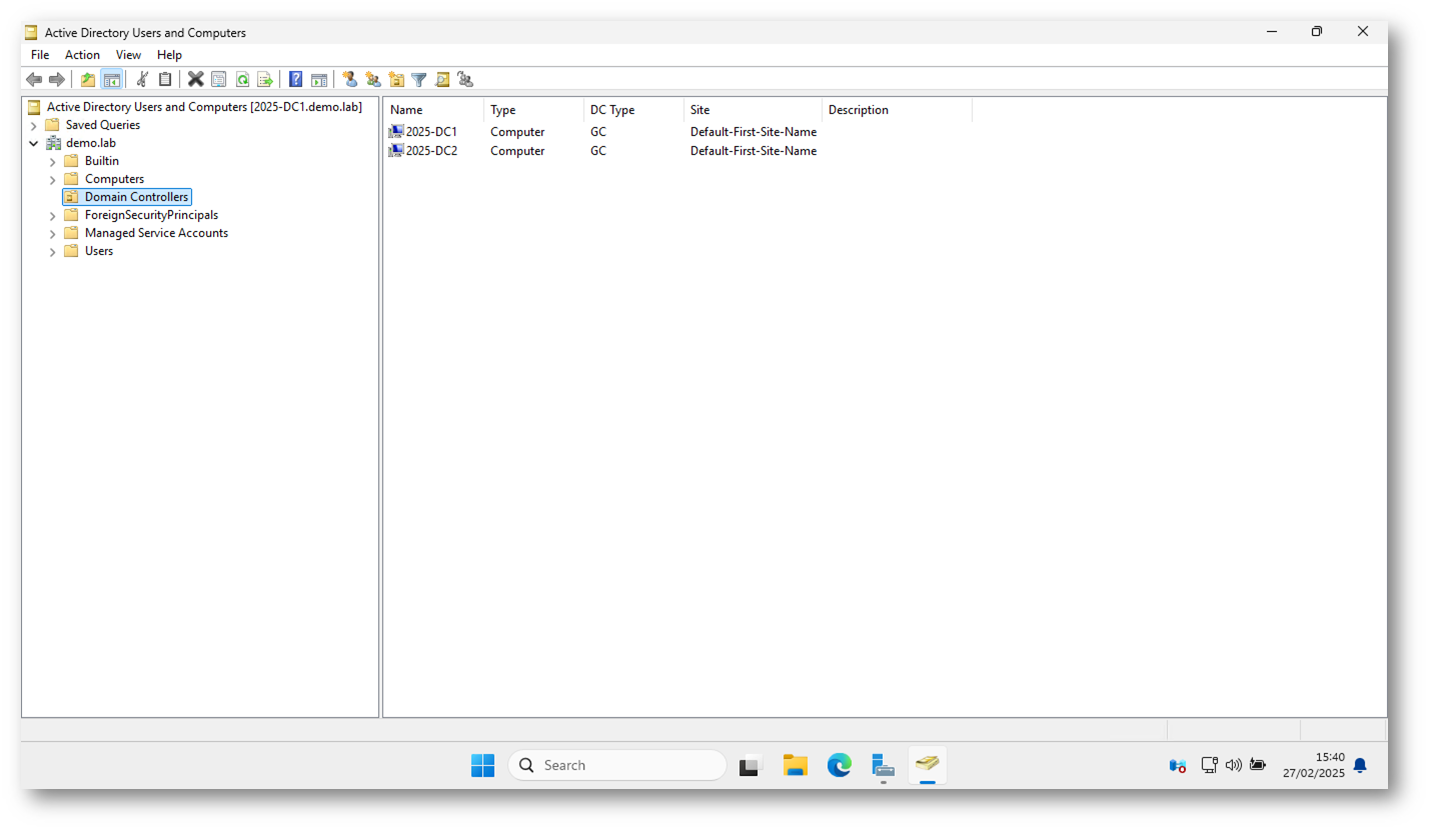Open notifications via the bell icon
Viewport: 1430px width, 831px height.
tap(1359, 765)
